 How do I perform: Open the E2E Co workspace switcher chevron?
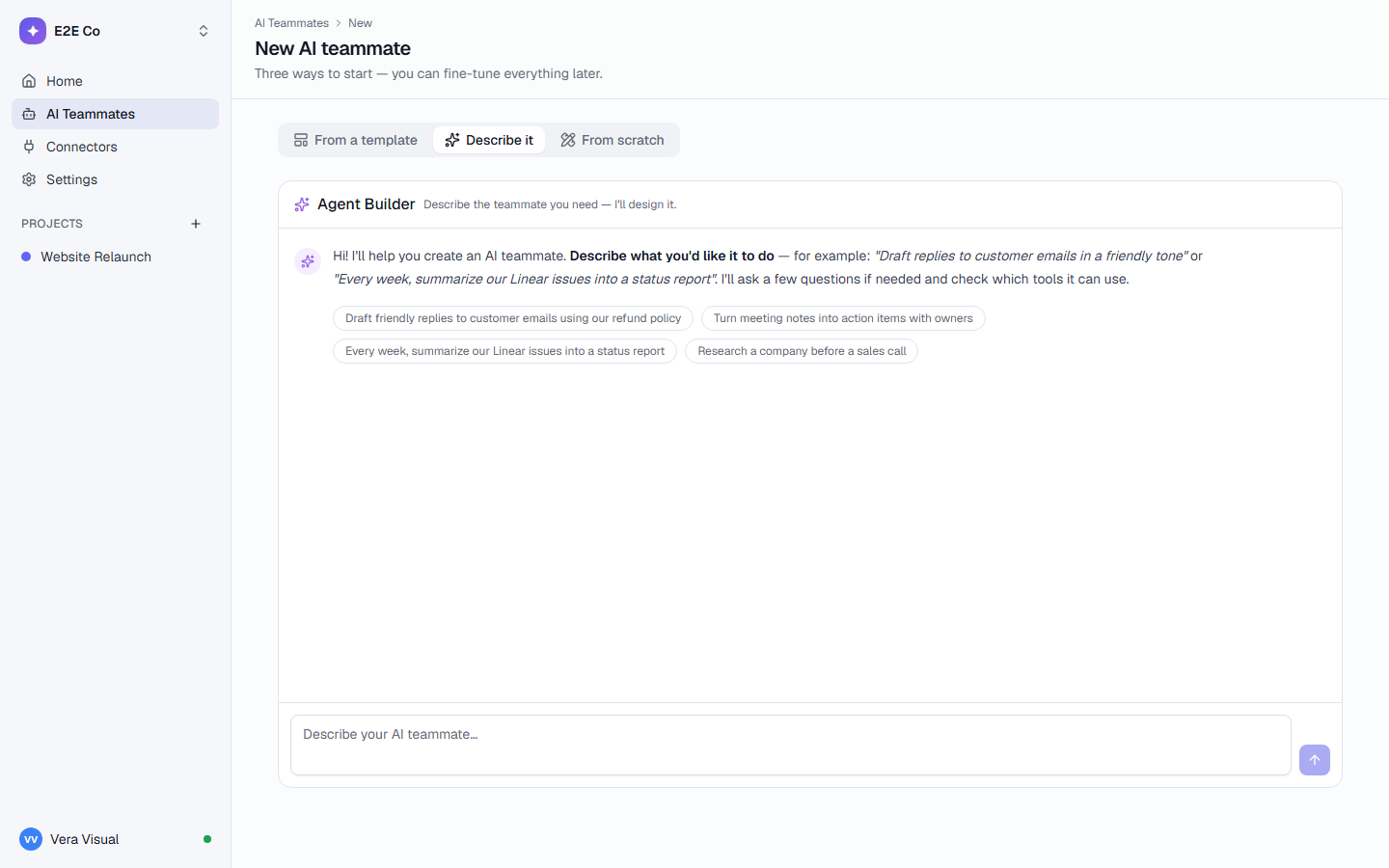204,31
